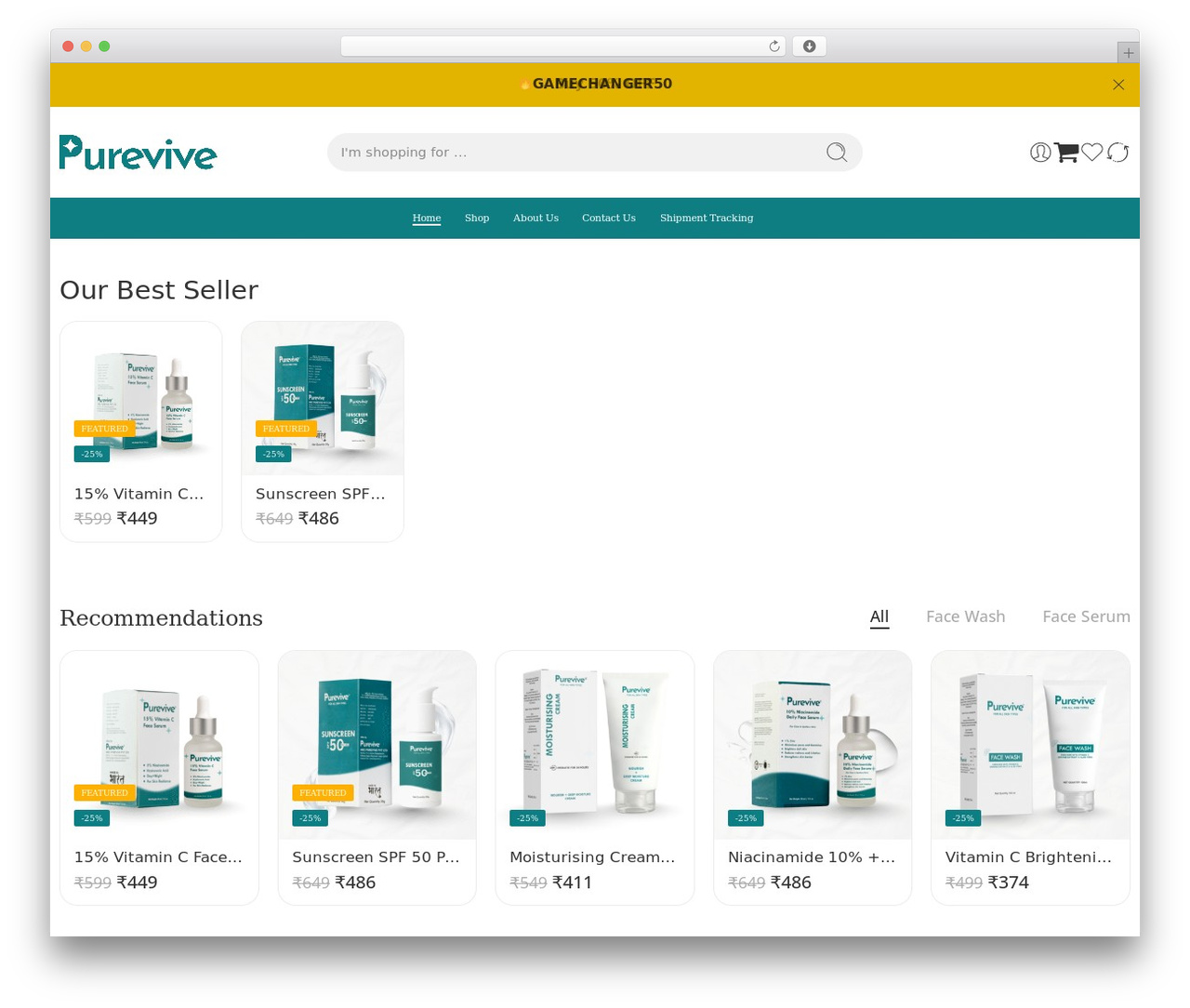Viewport: 1190px width, 1008px height.
Task: Open a new browser tab
Action: click(1128, 53)
